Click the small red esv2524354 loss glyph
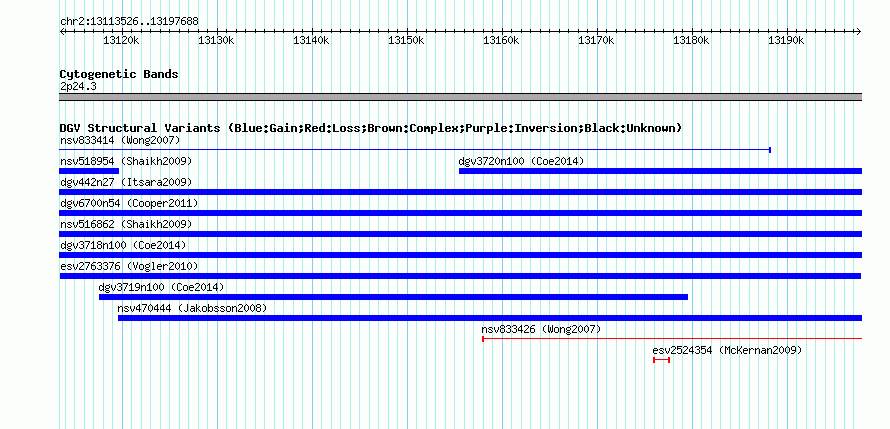This screenshot has width=890, height=429. tap(661, 360)
